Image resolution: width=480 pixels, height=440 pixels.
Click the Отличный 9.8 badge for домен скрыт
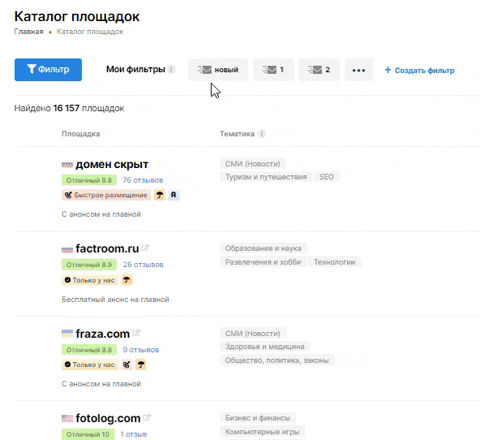coord(89,180)
